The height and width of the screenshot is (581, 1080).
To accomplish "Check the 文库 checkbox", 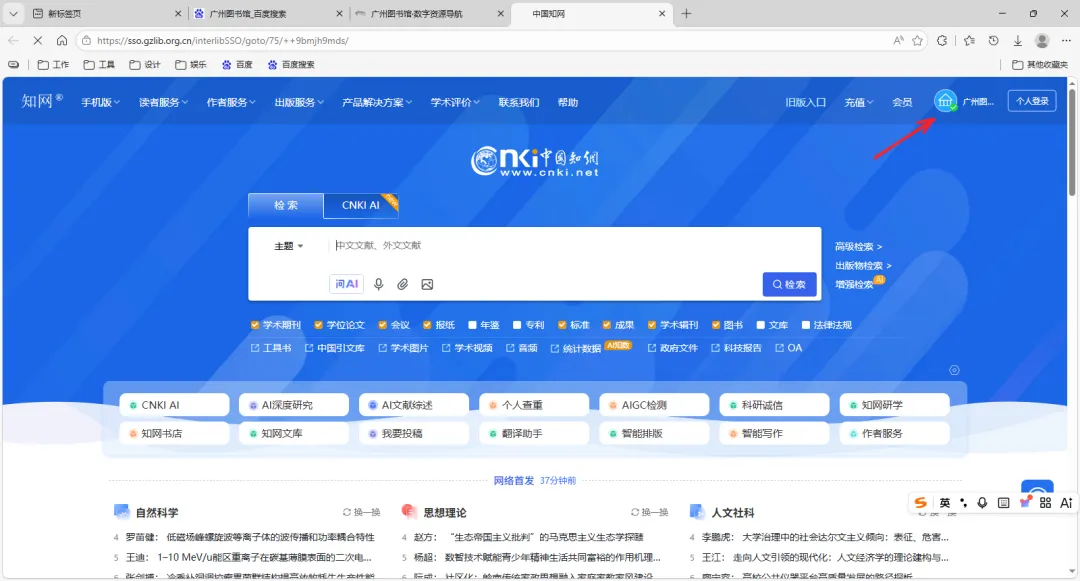I will click(760, 325).
